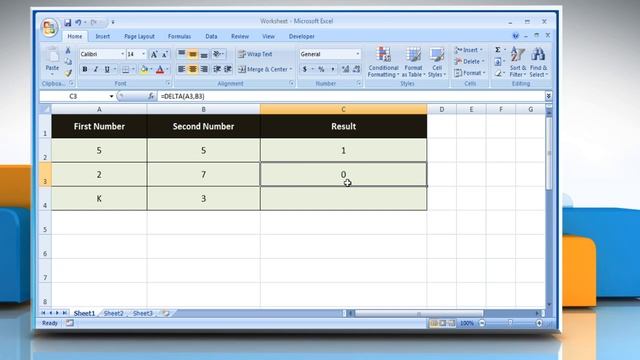Align text right in the cell
The height and width of the screenshot is (360, 640).
(x=204, y=69)
